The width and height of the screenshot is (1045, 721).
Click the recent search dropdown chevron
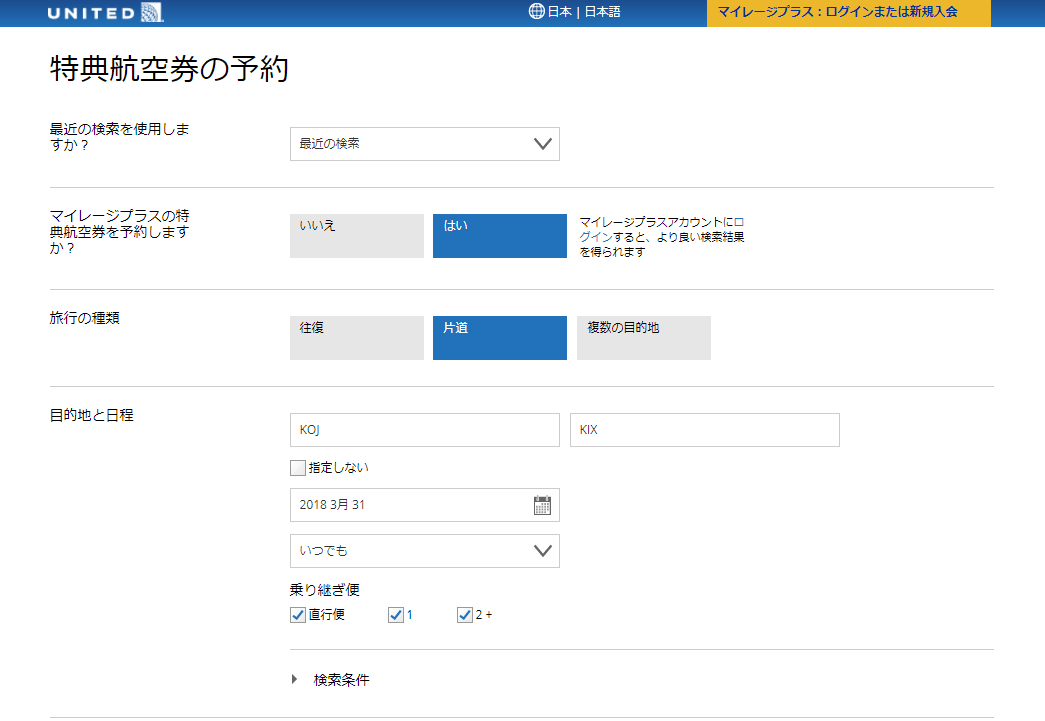coord(543,144)
